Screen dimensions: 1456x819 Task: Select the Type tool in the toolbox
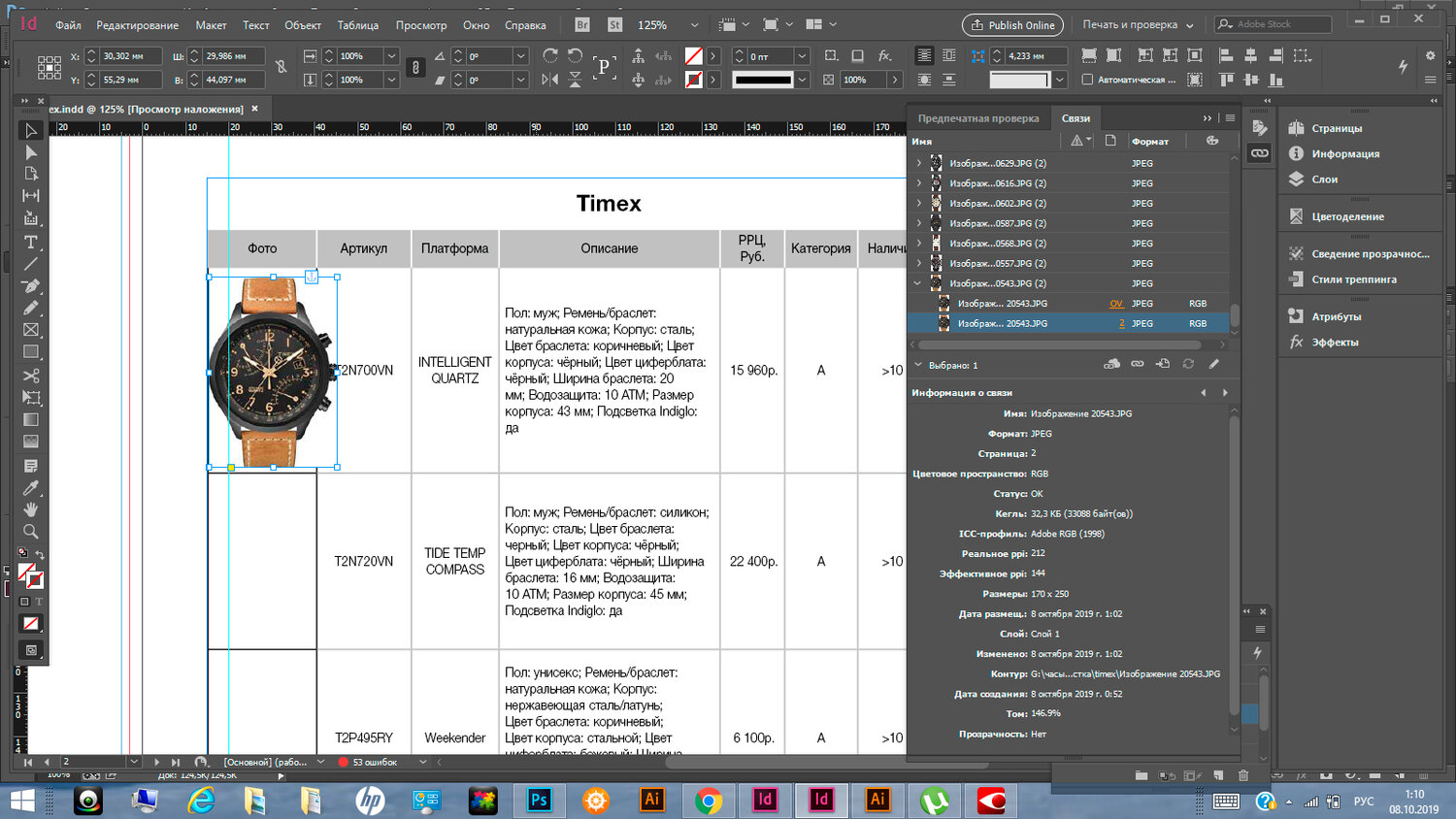click(31, 242)
